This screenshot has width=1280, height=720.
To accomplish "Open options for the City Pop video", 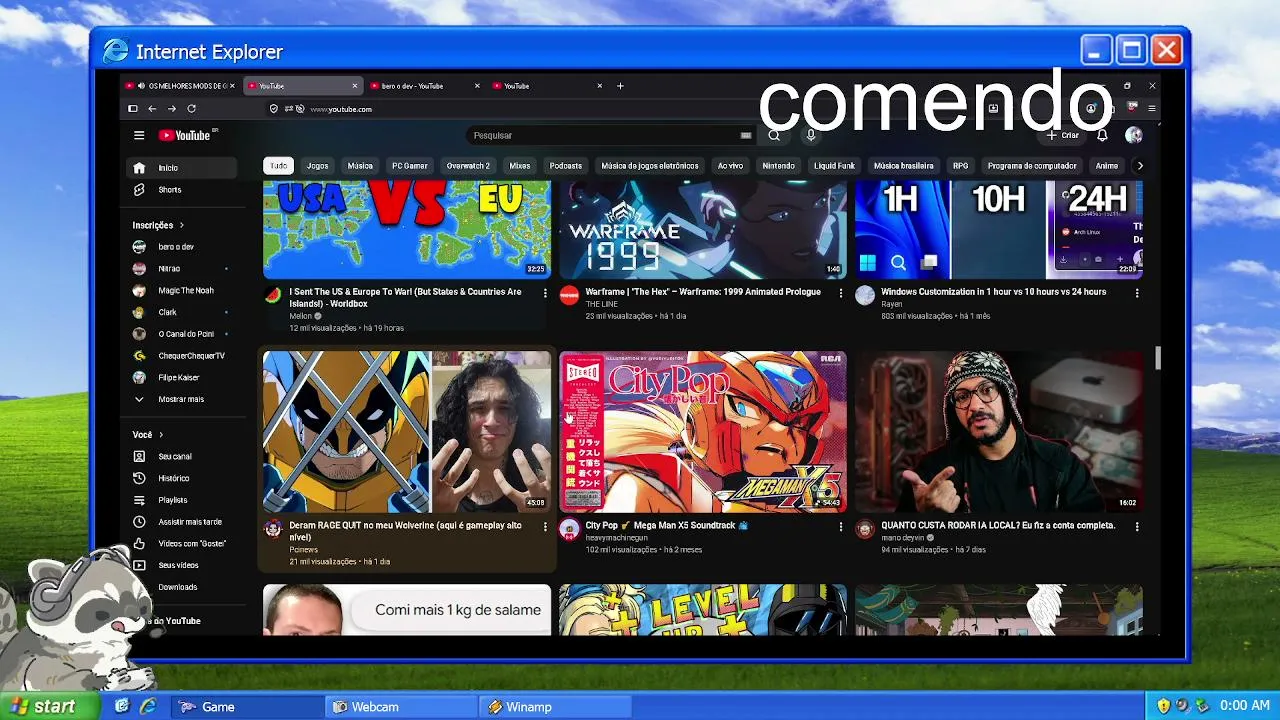I will click(x=840, y=526).
